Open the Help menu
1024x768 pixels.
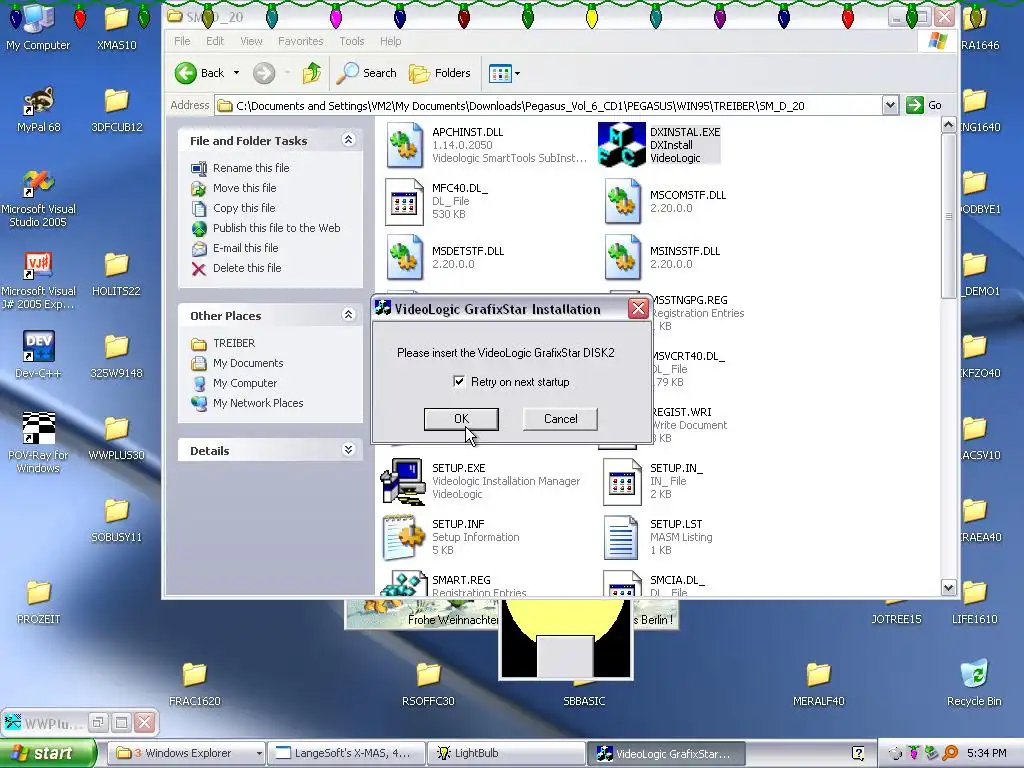coord(391,41)
